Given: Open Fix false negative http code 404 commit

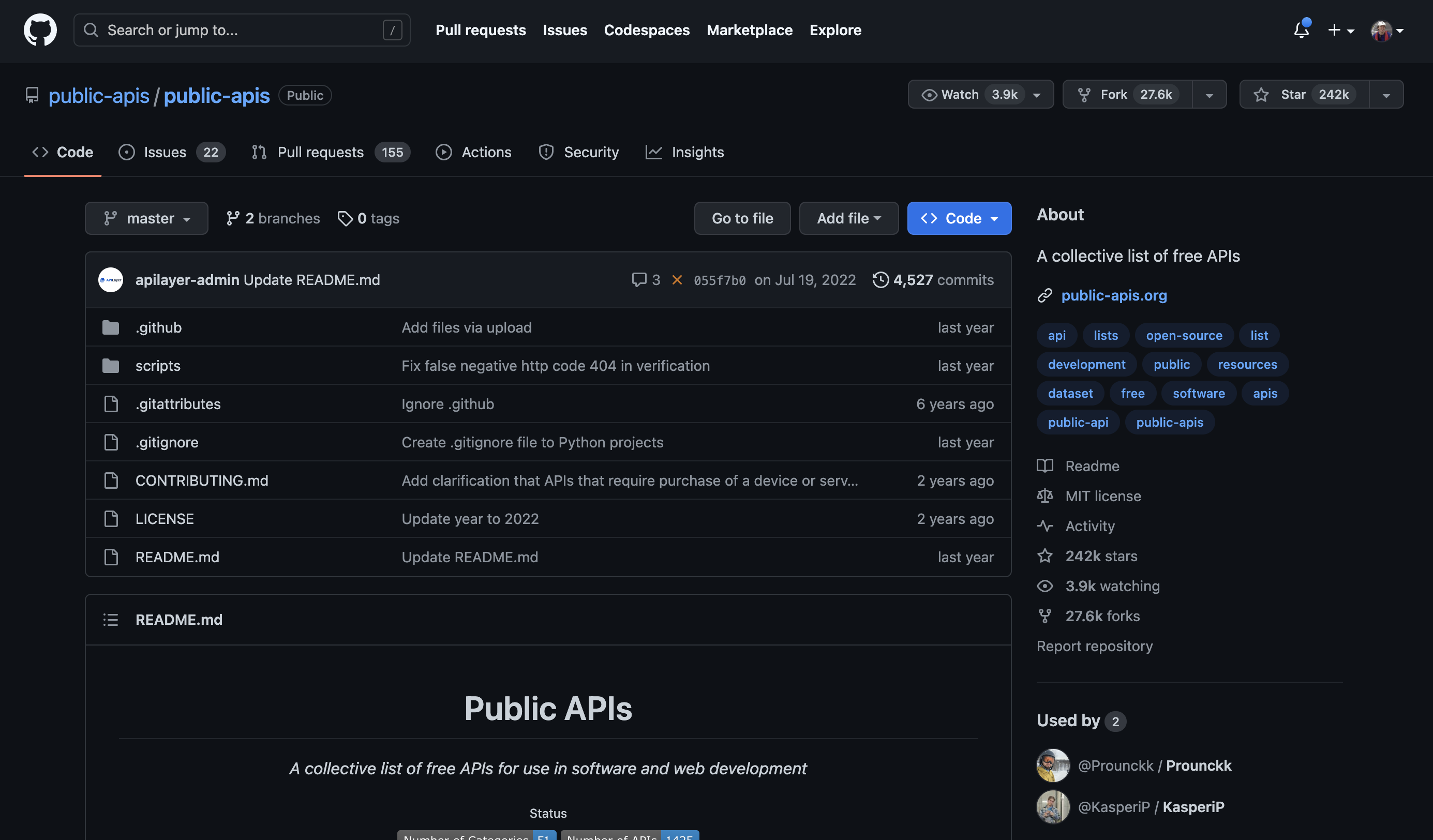Looking at the screenshot, I should point(556,366).
